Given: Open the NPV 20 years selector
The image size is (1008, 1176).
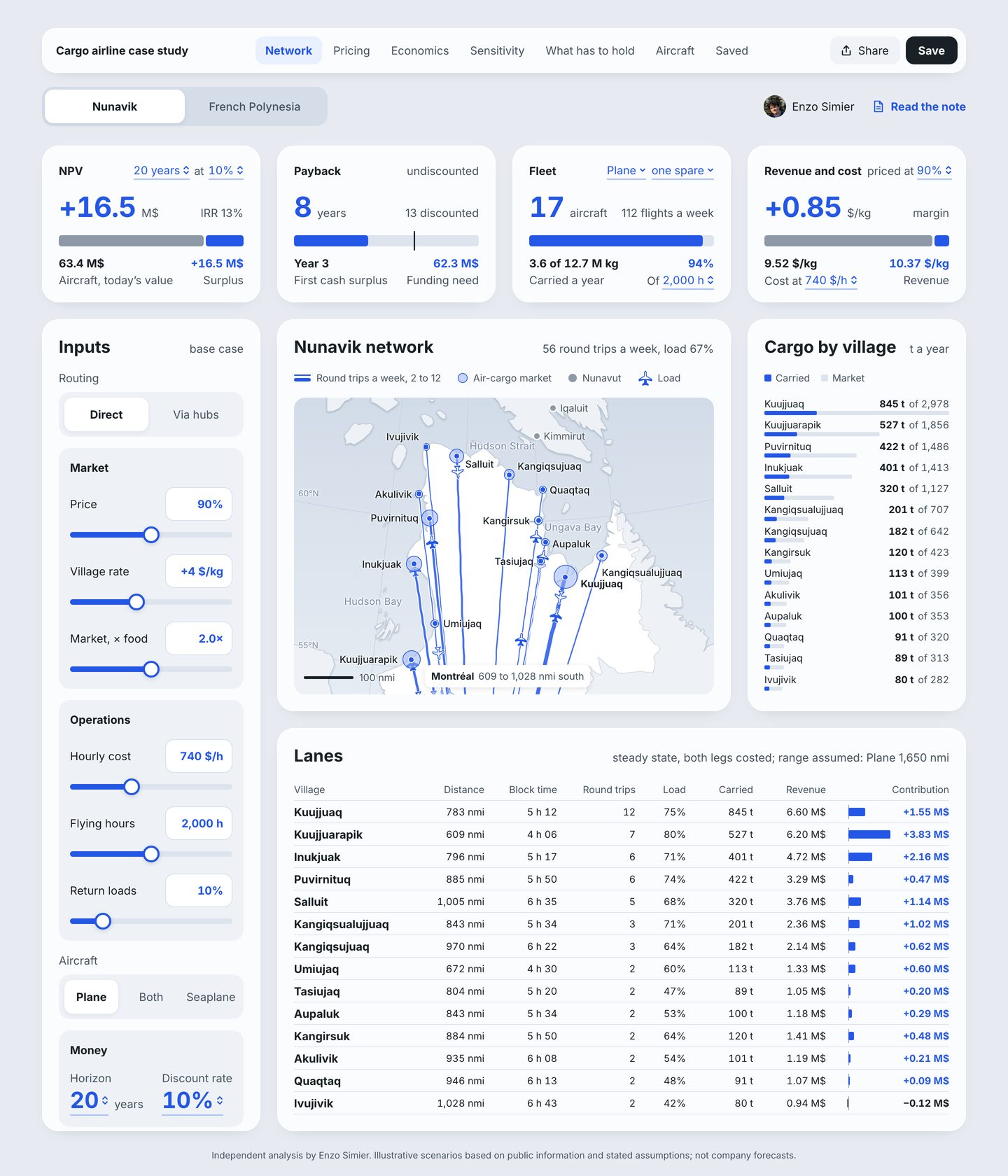Looking at the screenshot, I should (x=162, y=171).
